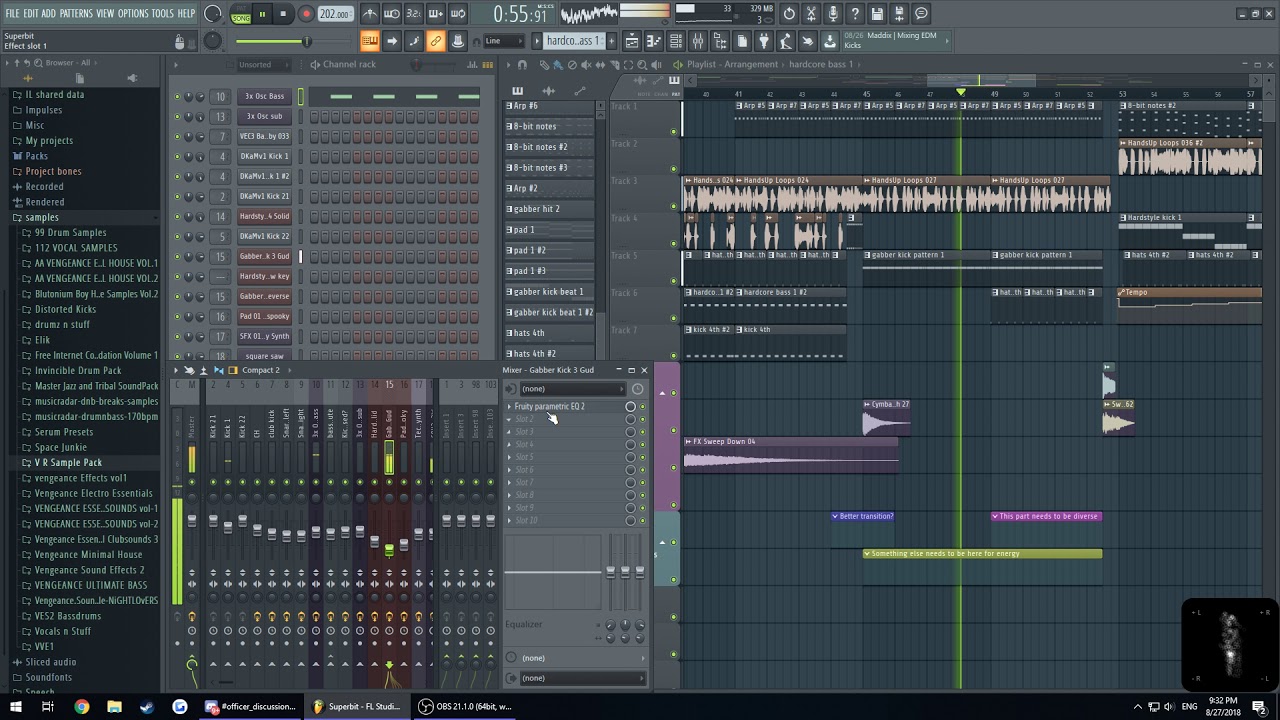Toggle the Slot 5 enable LED in the mixer
Screen dimensions: 1280x720
click(x=643, y=458)
